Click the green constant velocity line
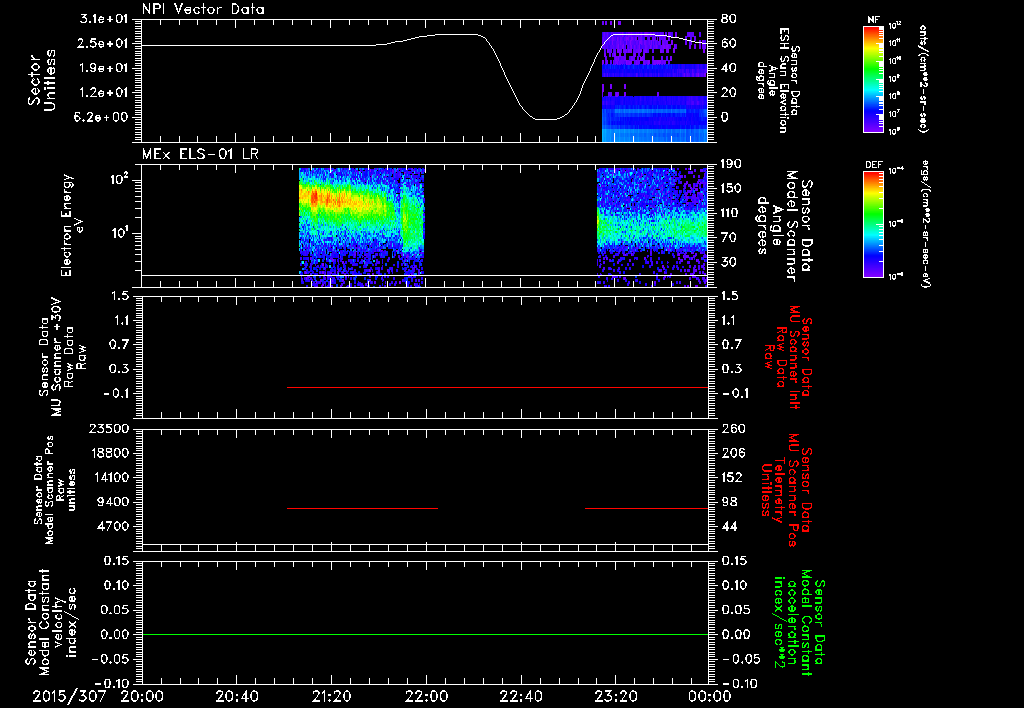Image resolution: width=1024 pixels, height=708 pixels. pos(425,634)
